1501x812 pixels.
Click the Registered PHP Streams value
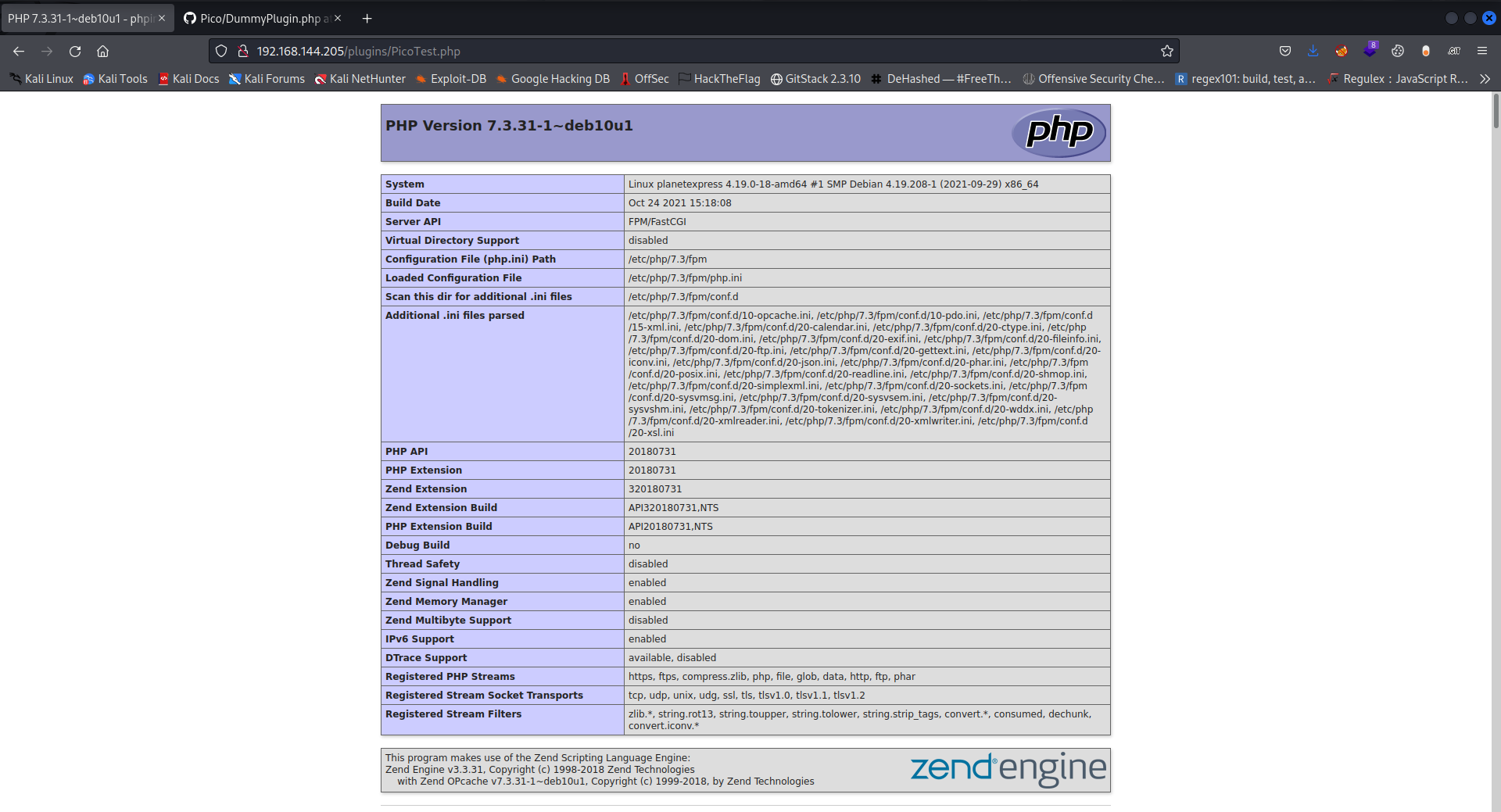772,677
